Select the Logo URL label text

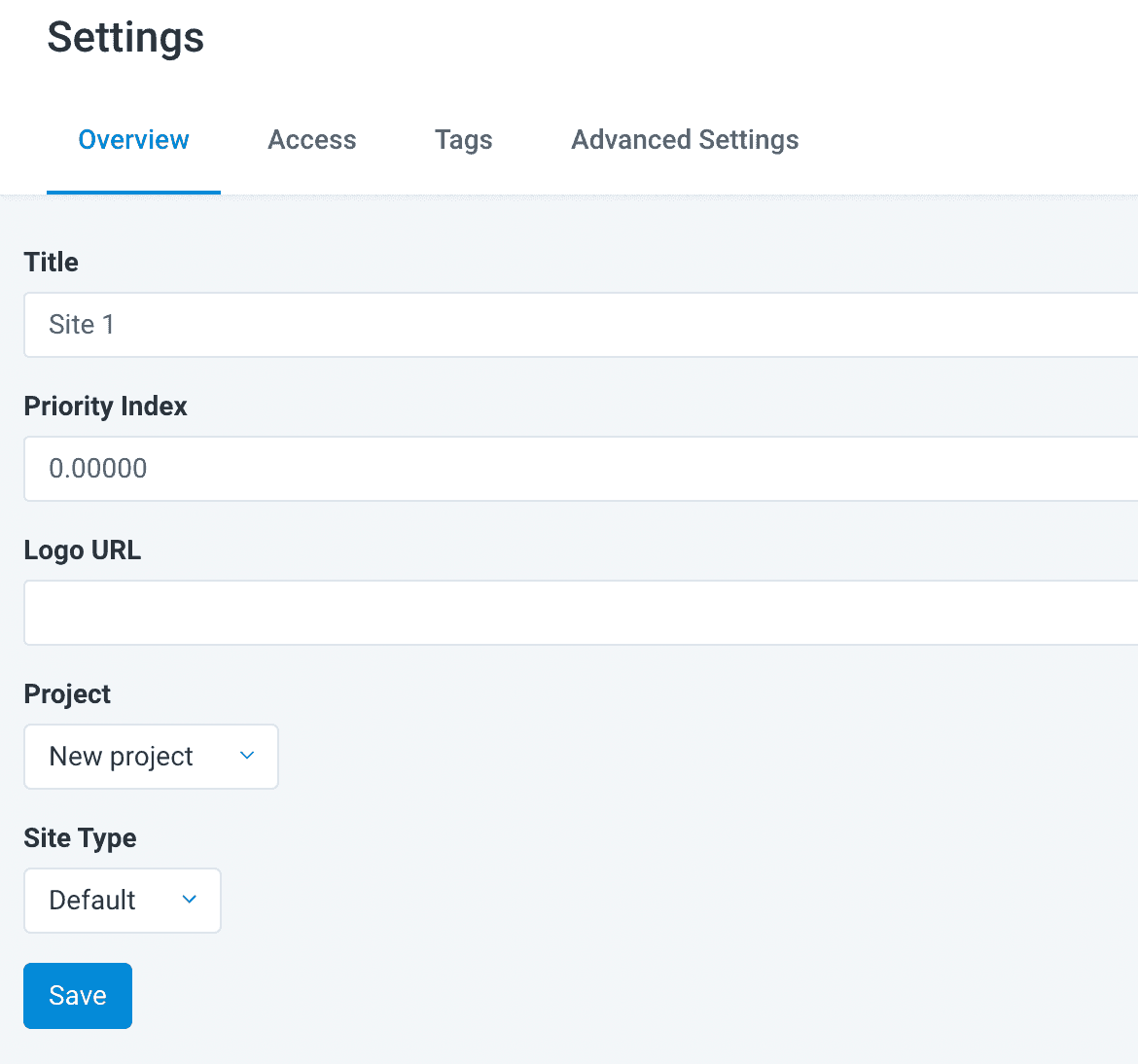point(83,550)
